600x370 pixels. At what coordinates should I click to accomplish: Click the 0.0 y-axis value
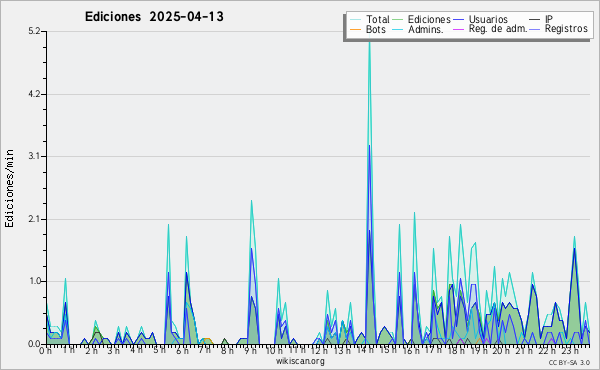pos(34,344)
